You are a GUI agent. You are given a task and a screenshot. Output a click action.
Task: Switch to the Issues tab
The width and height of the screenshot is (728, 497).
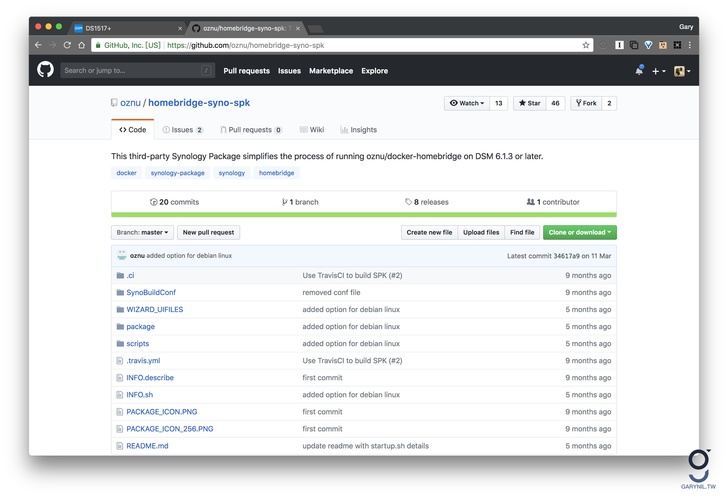(182, 130)
